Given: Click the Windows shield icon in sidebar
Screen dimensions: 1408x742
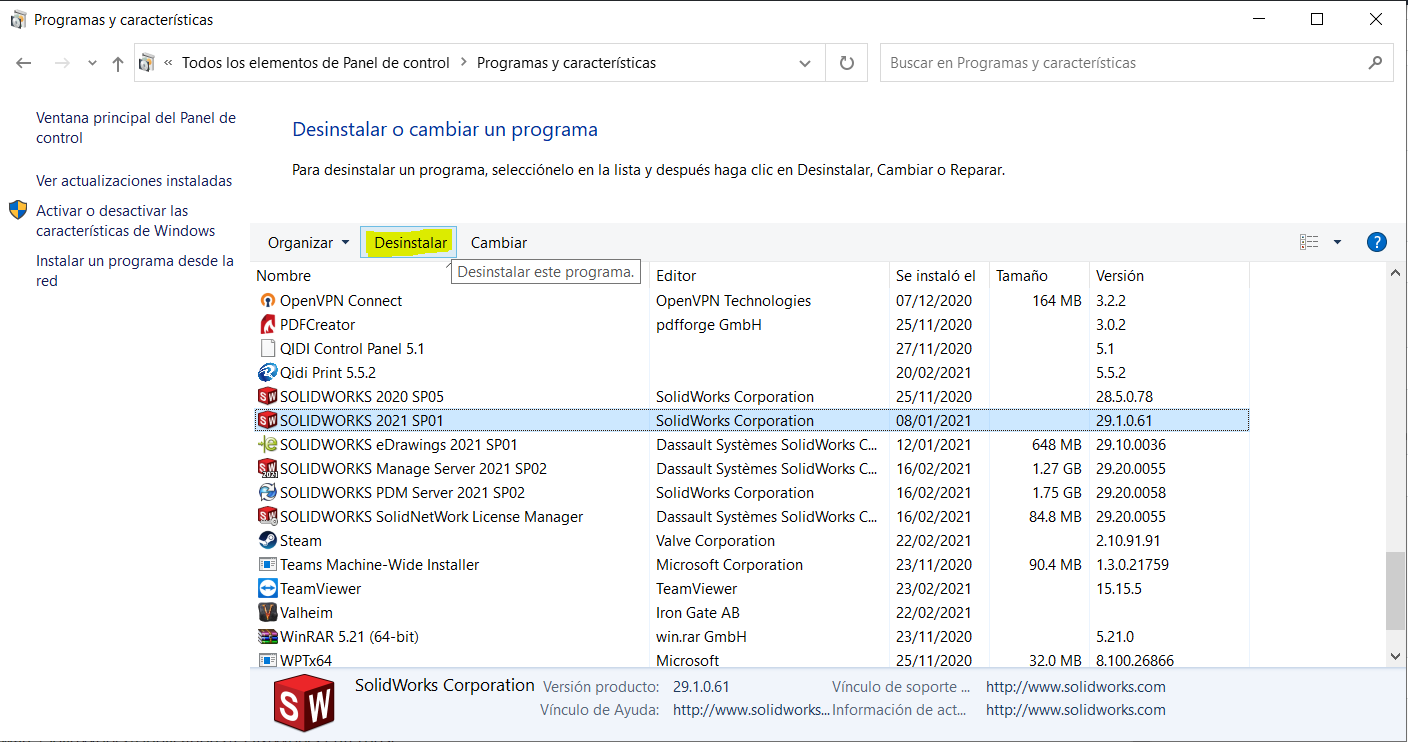Looking at the screenshot, I should point(18,210).
